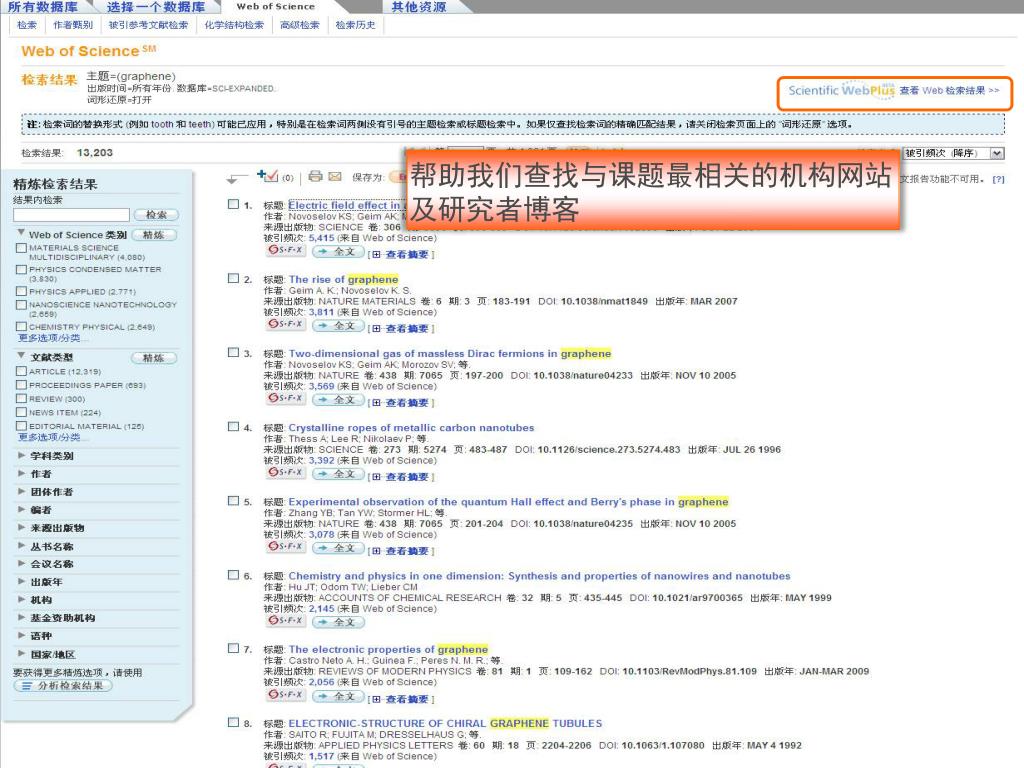Viewport: 1024px width, 768px height.
Task: Click the S·F·X icon for result 3
Action: tap(285, 398)
